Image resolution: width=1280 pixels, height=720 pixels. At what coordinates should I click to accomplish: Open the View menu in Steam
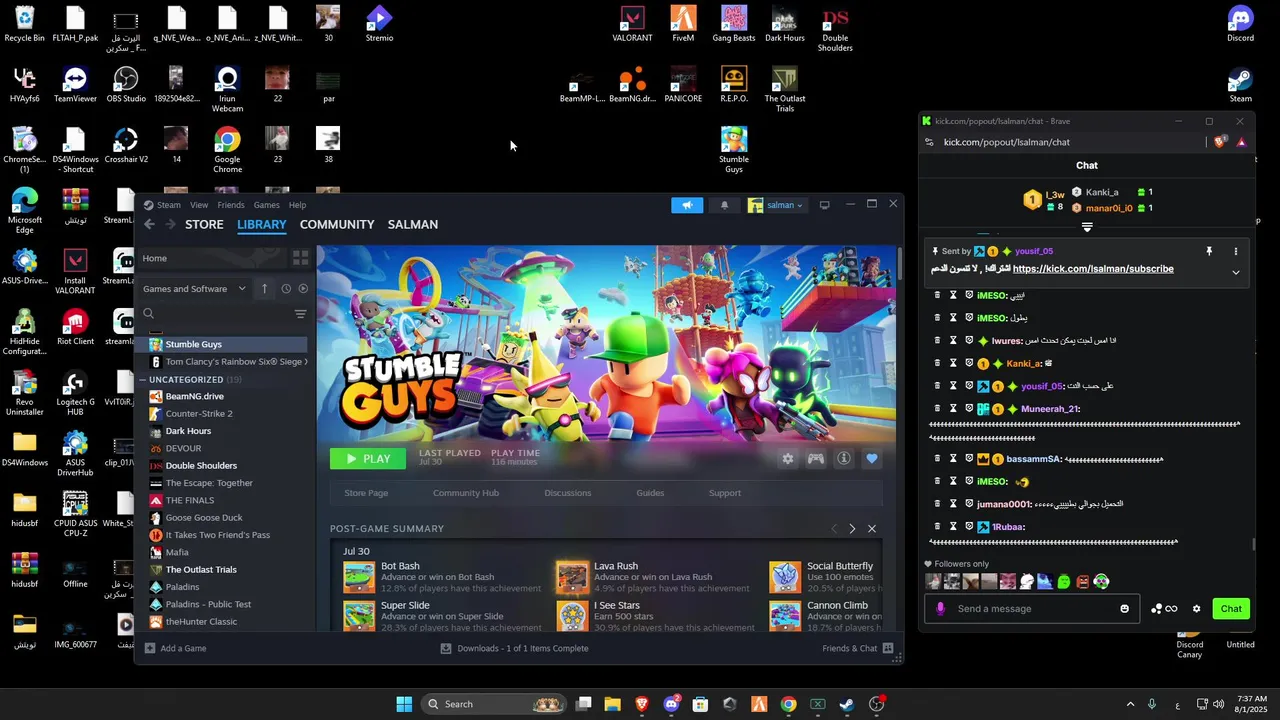pyautogui.click(x=199, y=205)
